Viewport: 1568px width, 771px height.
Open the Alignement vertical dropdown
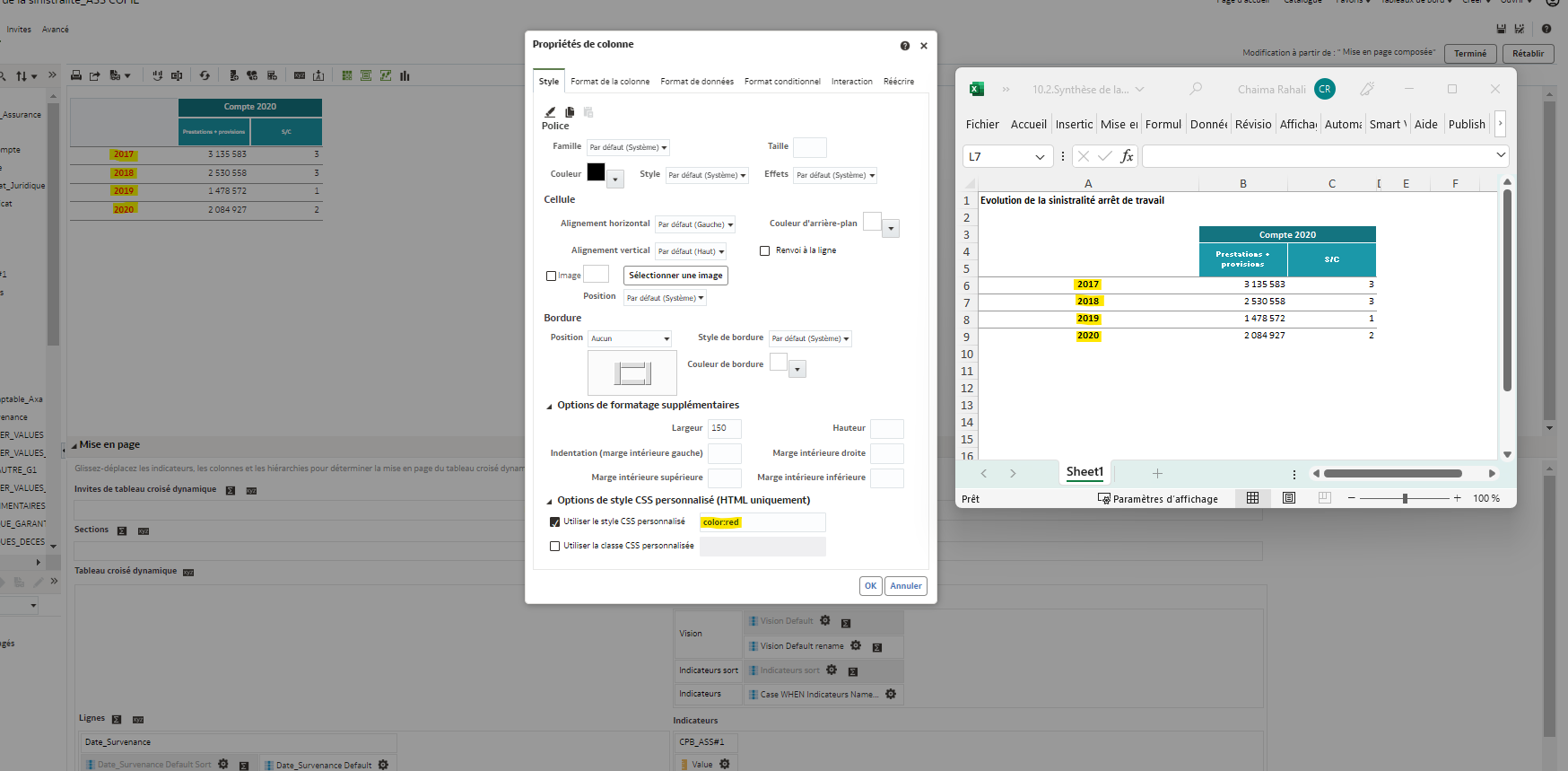pos(691,251)
